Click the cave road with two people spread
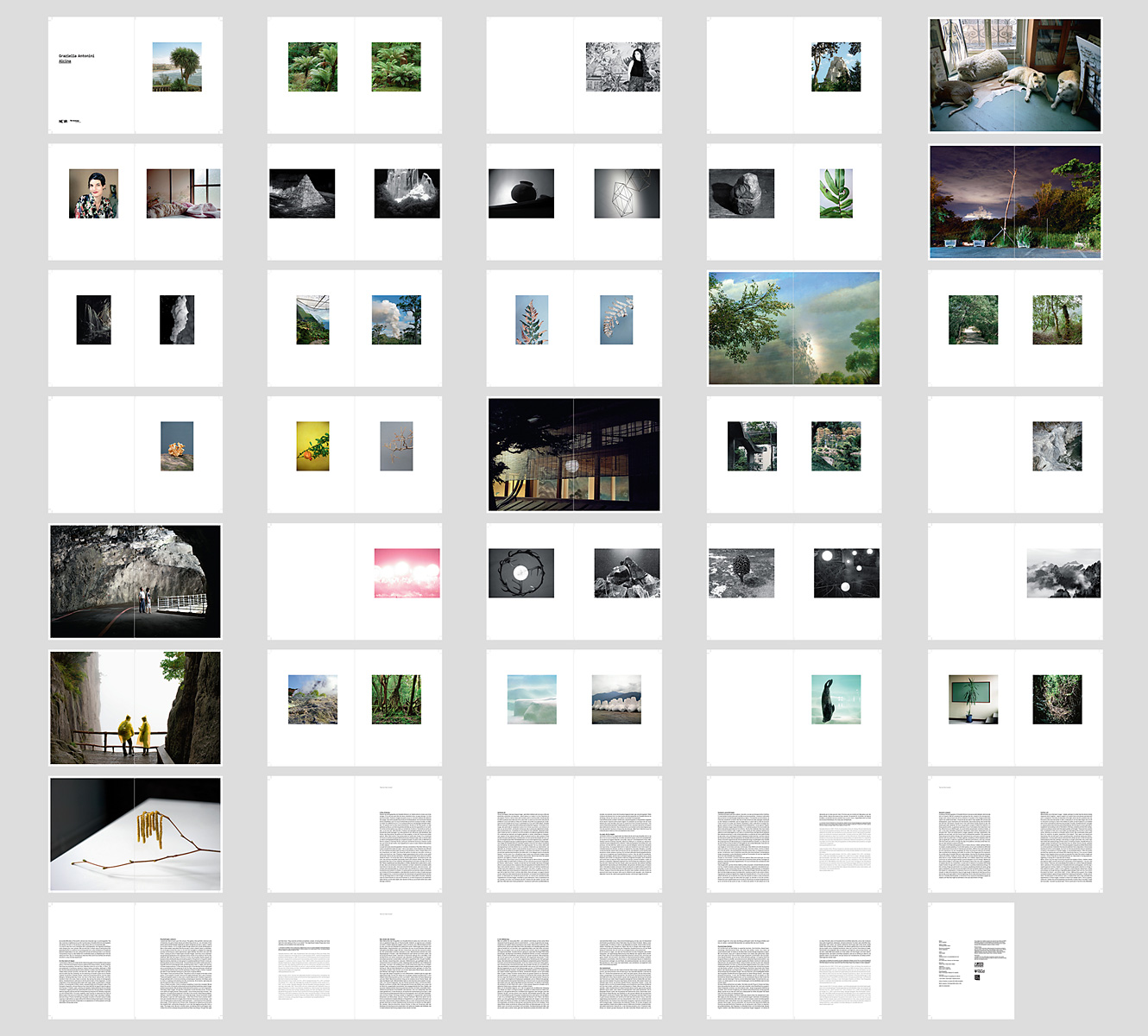1148x1036 pixels. 136,581
